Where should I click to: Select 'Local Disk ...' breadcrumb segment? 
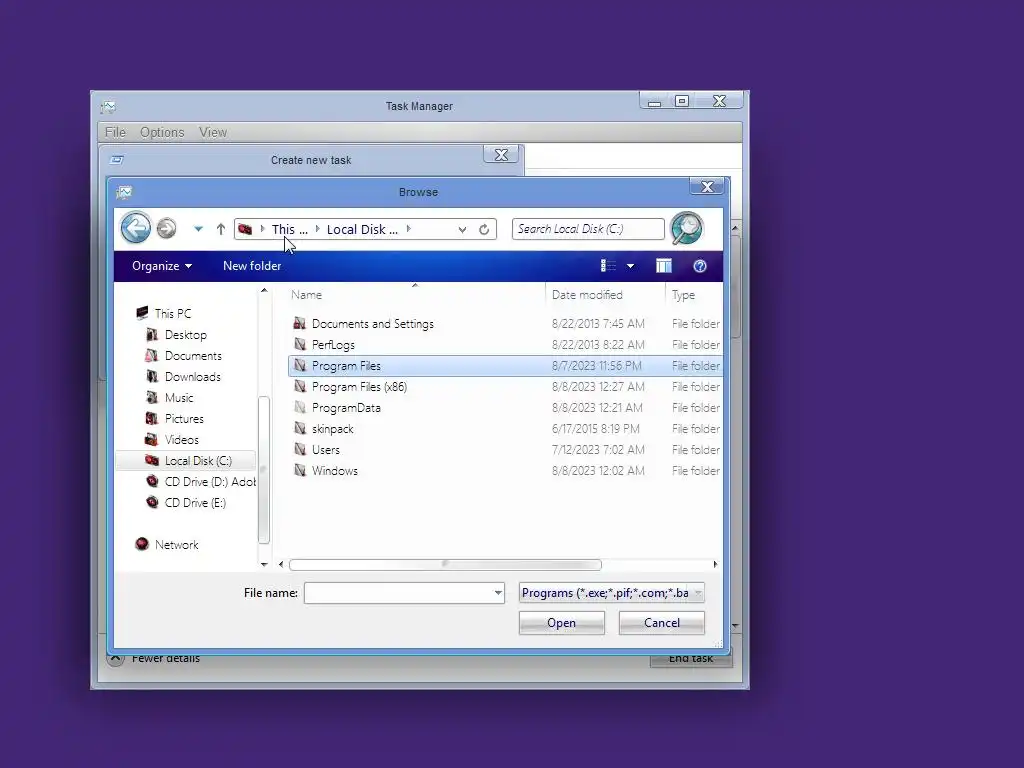point(362,229)
